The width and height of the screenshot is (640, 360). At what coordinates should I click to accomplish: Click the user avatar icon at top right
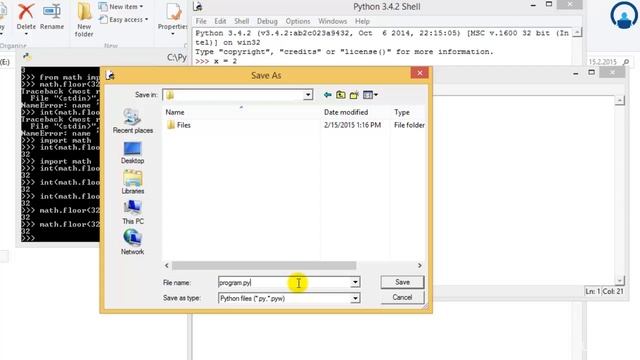click(x=624, y=15)
